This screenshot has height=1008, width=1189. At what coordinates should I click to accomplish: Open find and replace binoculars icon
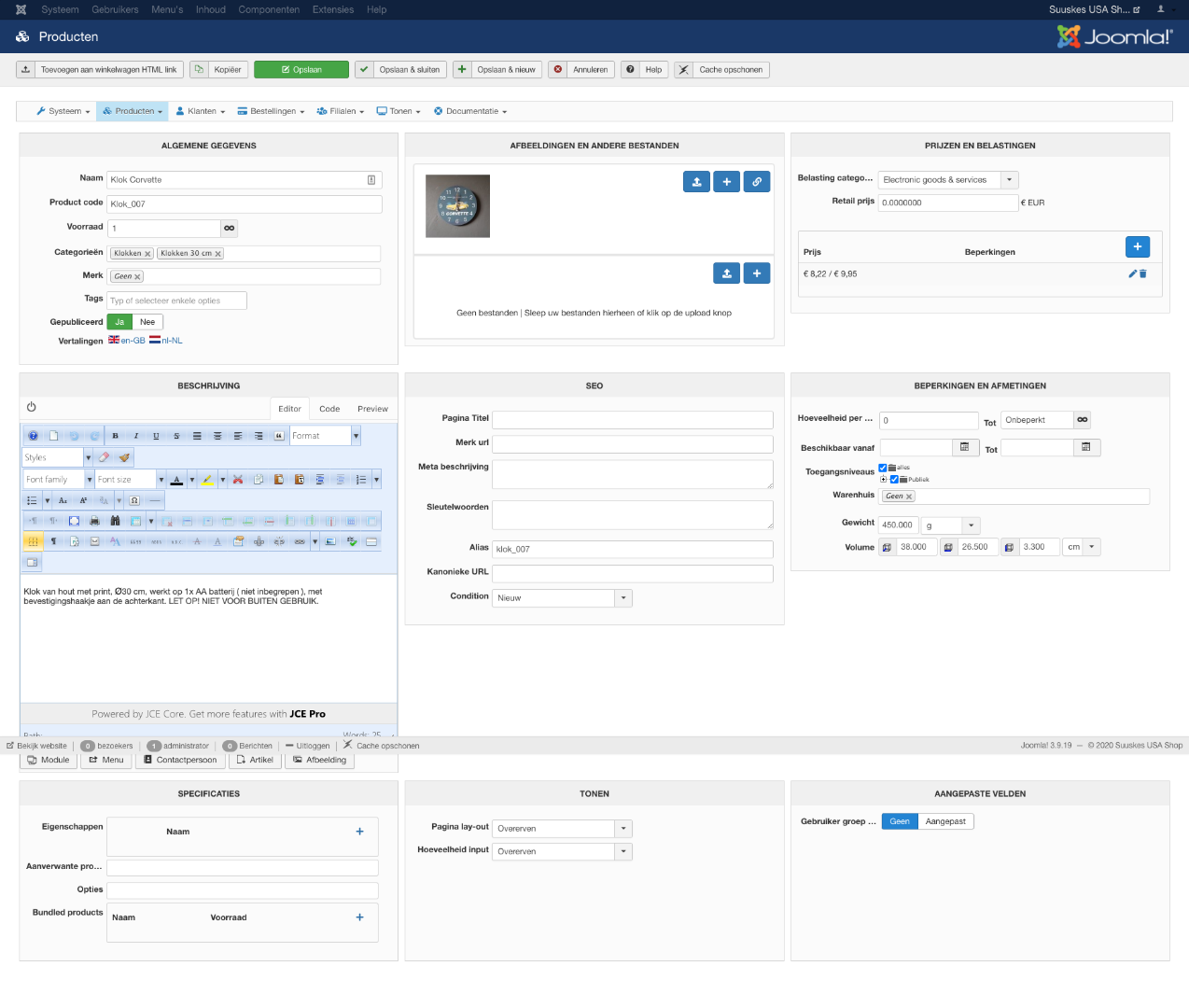115,521
